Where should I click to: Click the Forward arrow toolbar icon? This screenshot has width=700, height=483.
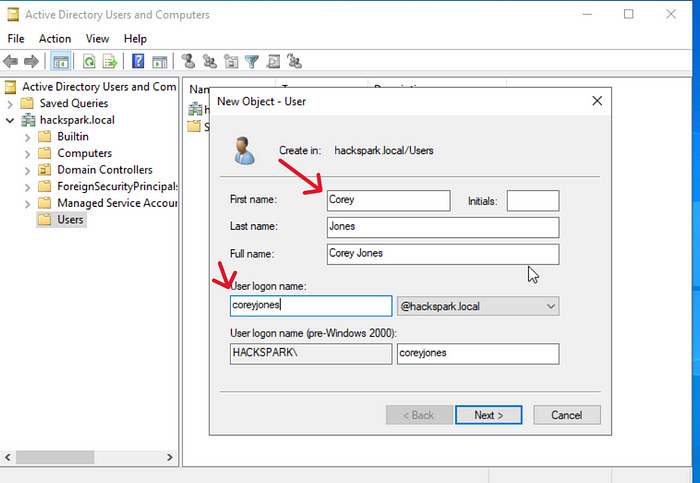coord(31,61)
